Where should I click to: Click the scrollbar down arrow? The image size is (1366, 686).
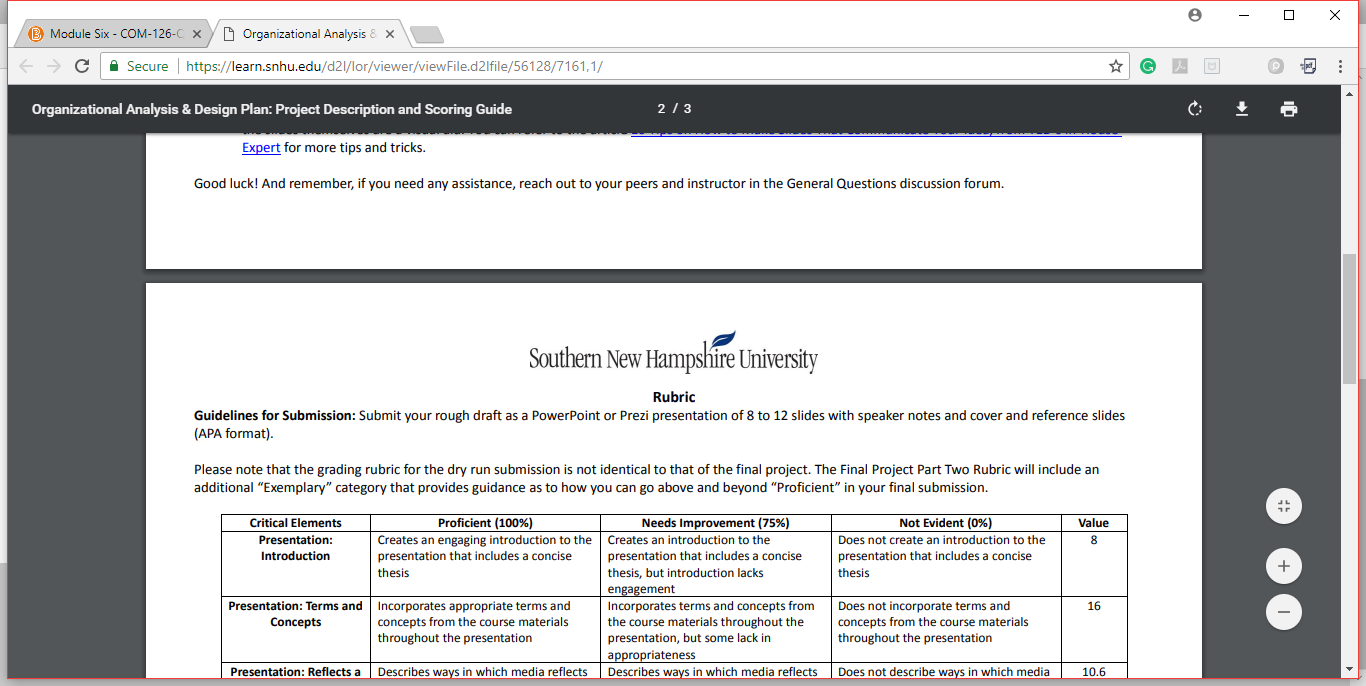(1350, 668)
